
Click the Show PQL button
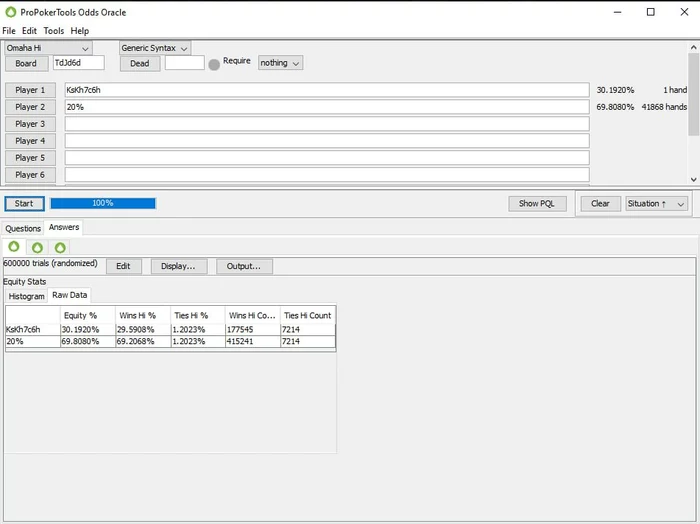coord(537,204)
